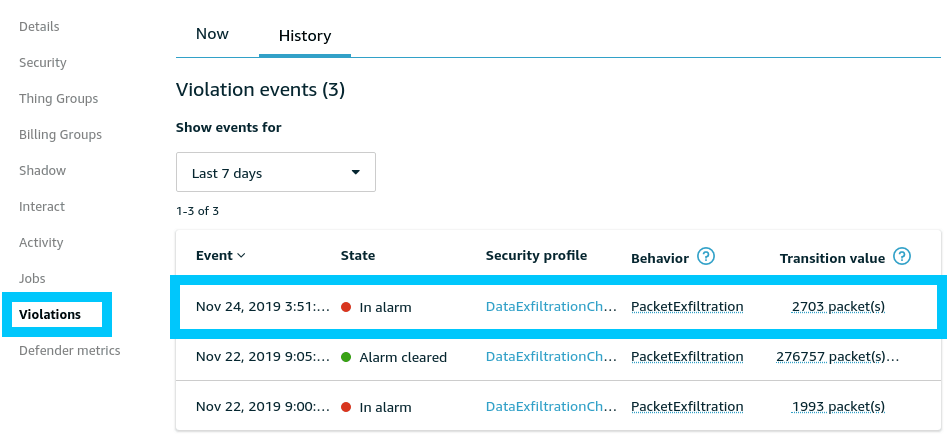
Task: Select the History tab
Action: click(x=304, y=36)
